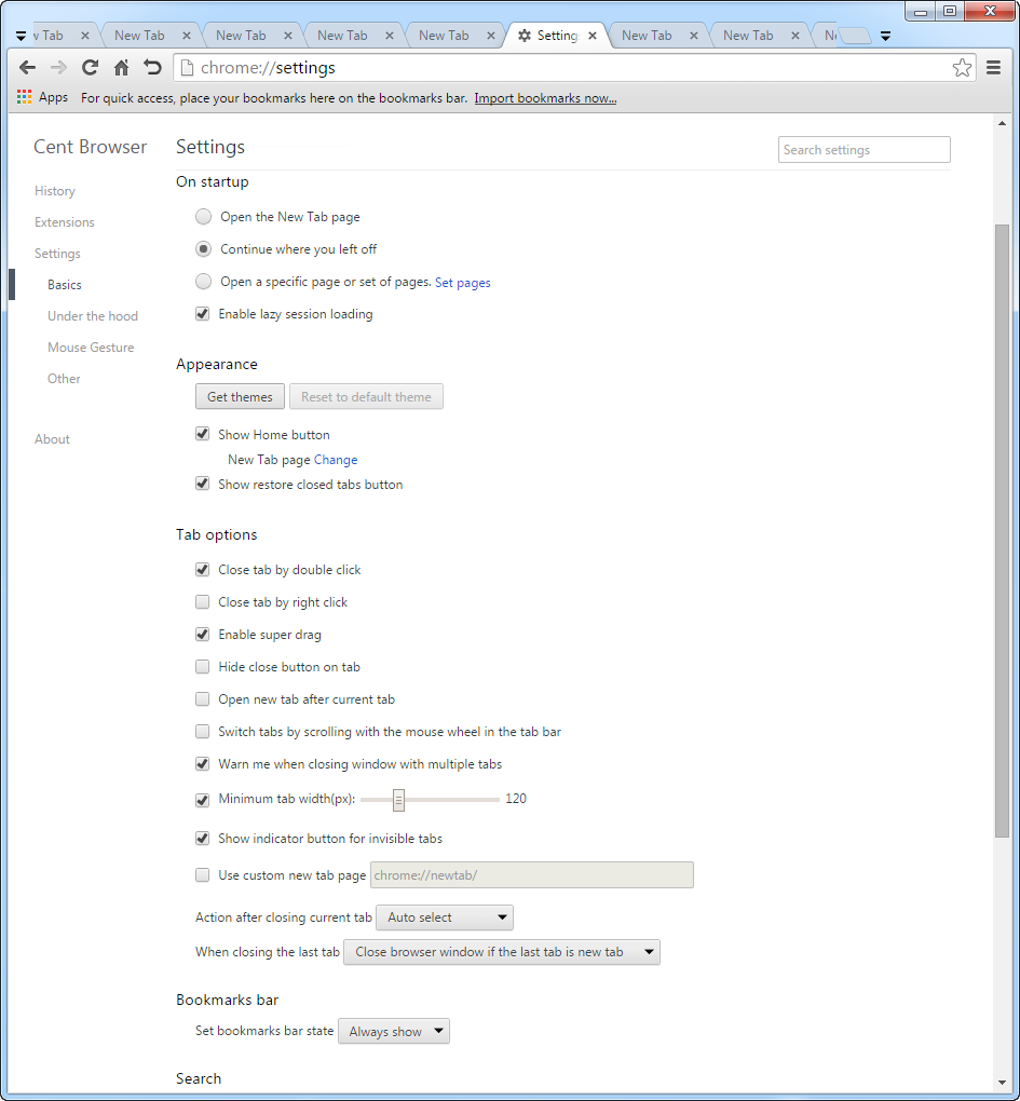Show invisible tabs indicator right of tabs
Viewport: 1020px width, 1101px height.
[x=886, y=36]
